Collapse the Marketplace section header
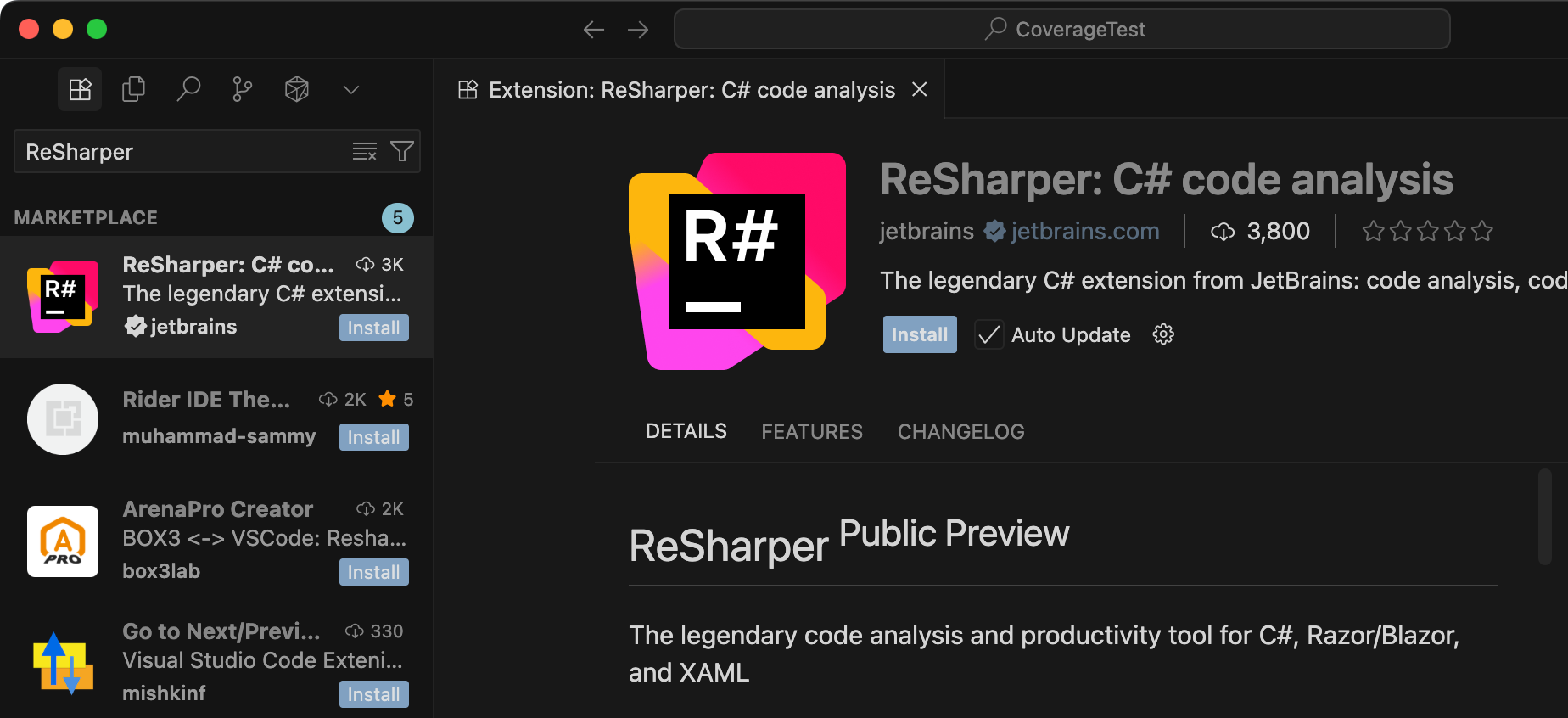Image resolution: width=1568 pixels, height=718 pixels. point(86,218)
